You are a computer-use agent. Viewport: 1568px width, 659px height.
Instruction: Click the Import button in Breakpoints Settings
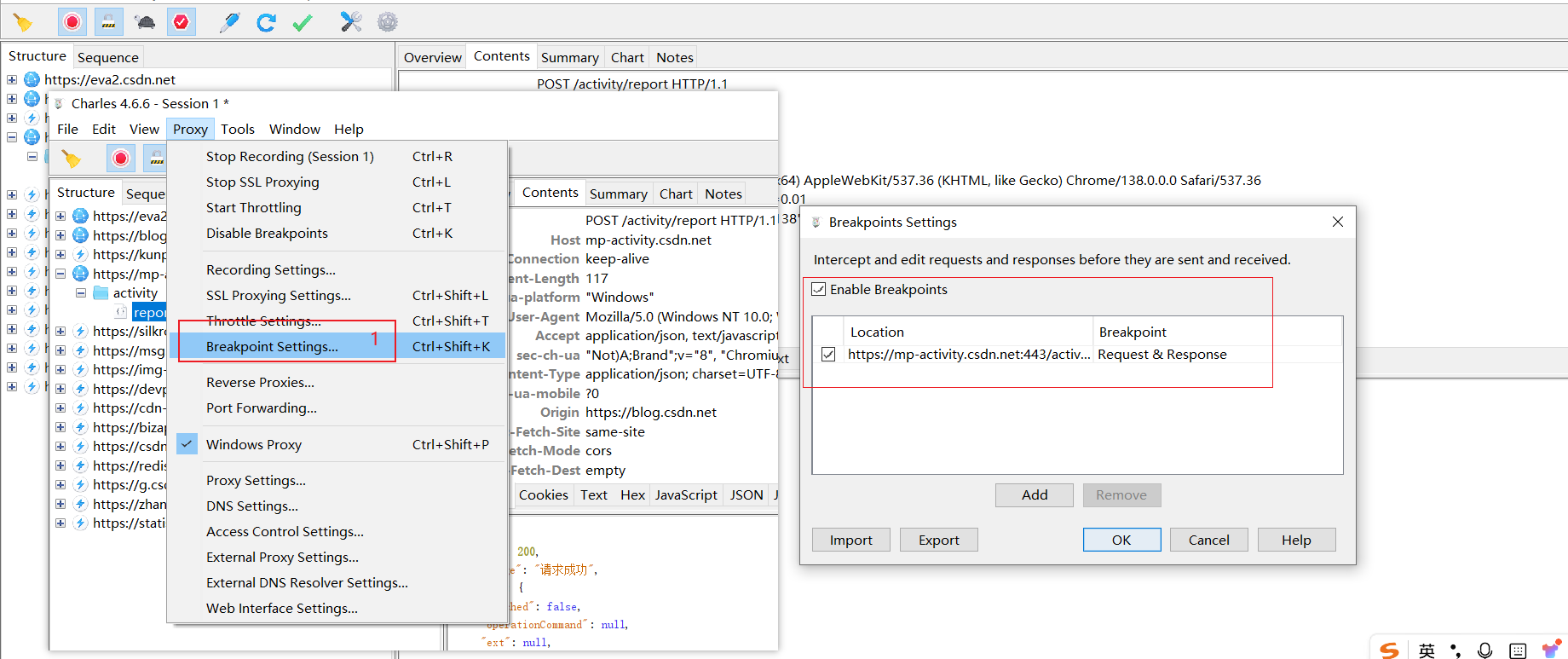(850, 540)
